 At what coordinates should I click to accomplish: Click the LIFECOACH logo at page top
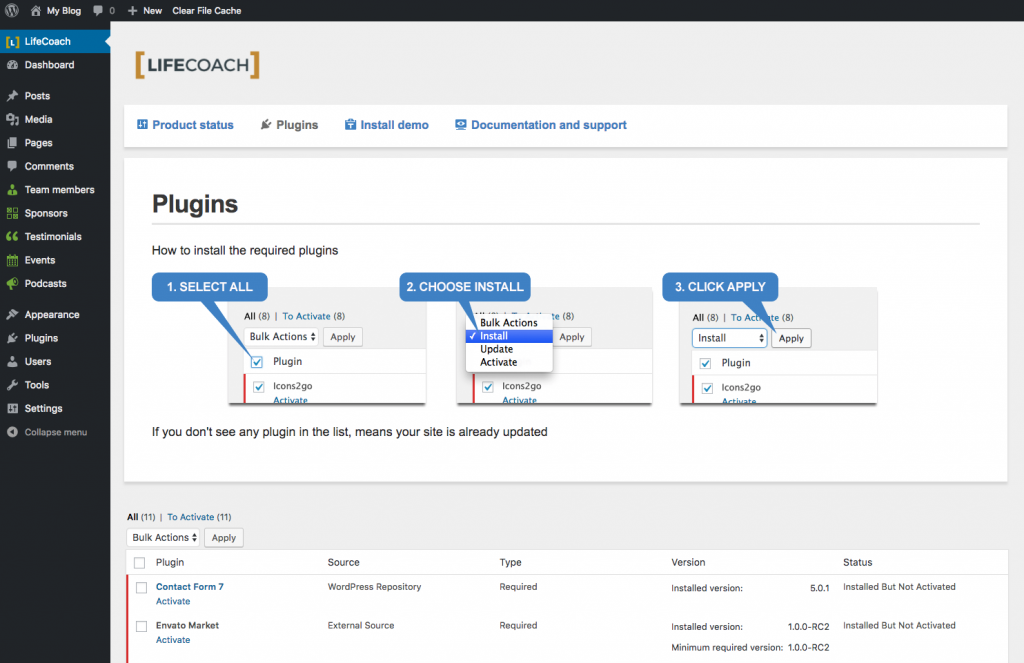[x=197, y=65]
